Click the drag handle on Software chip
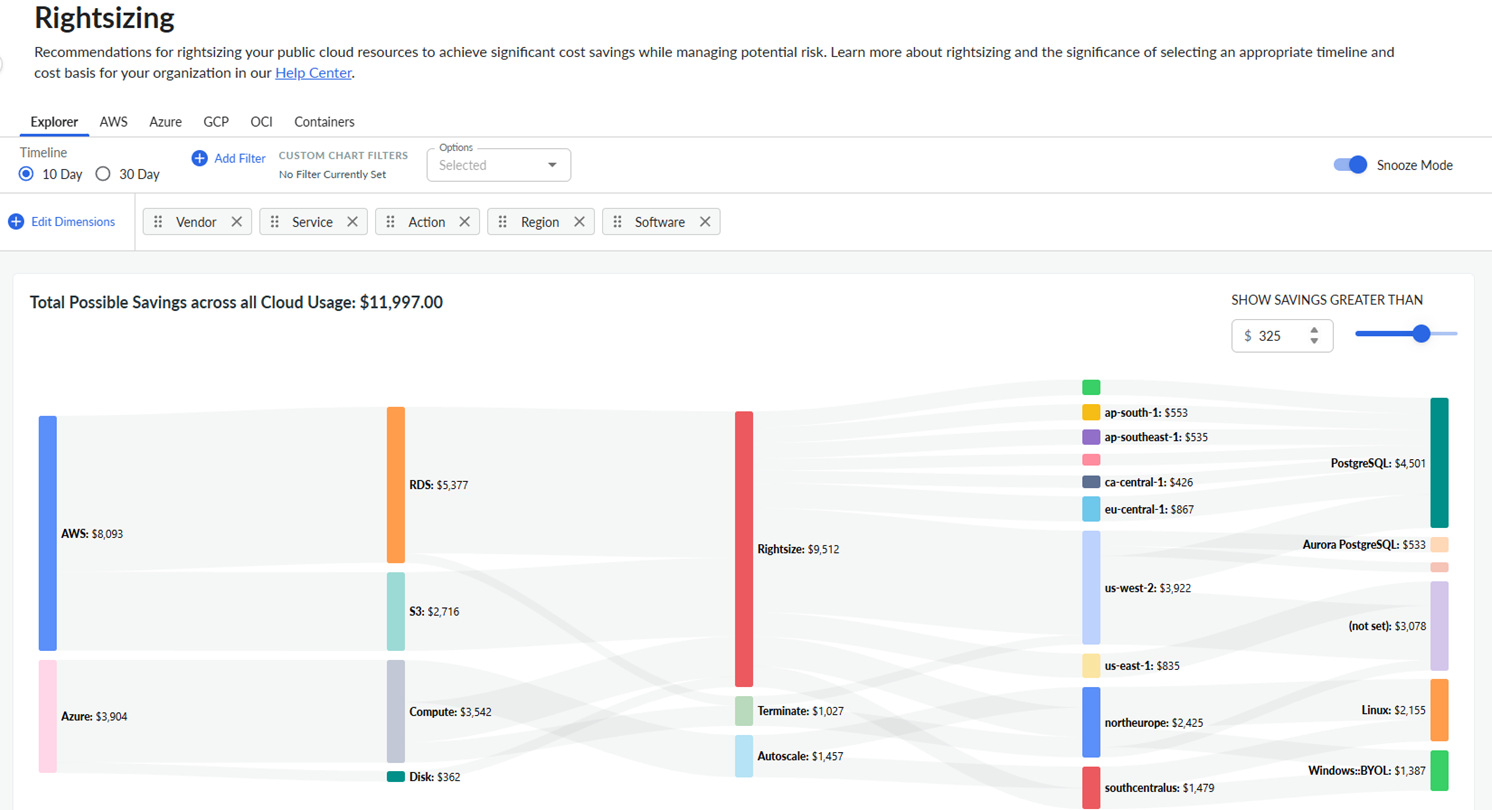This screenshot has height=810, width=1492. [617, 222]
